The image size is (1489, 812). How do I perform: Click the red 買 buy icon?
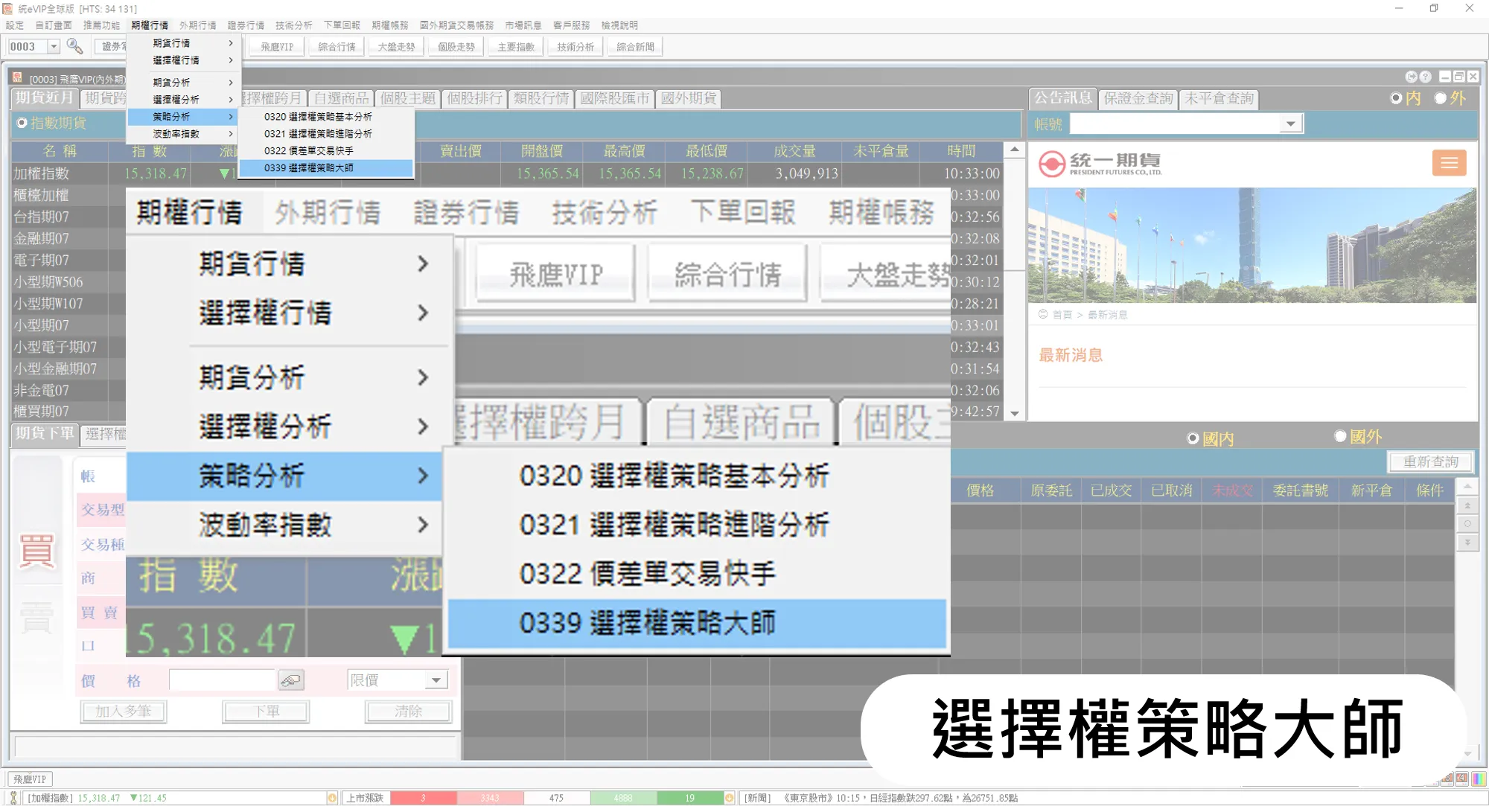click(x=36, y=552)
